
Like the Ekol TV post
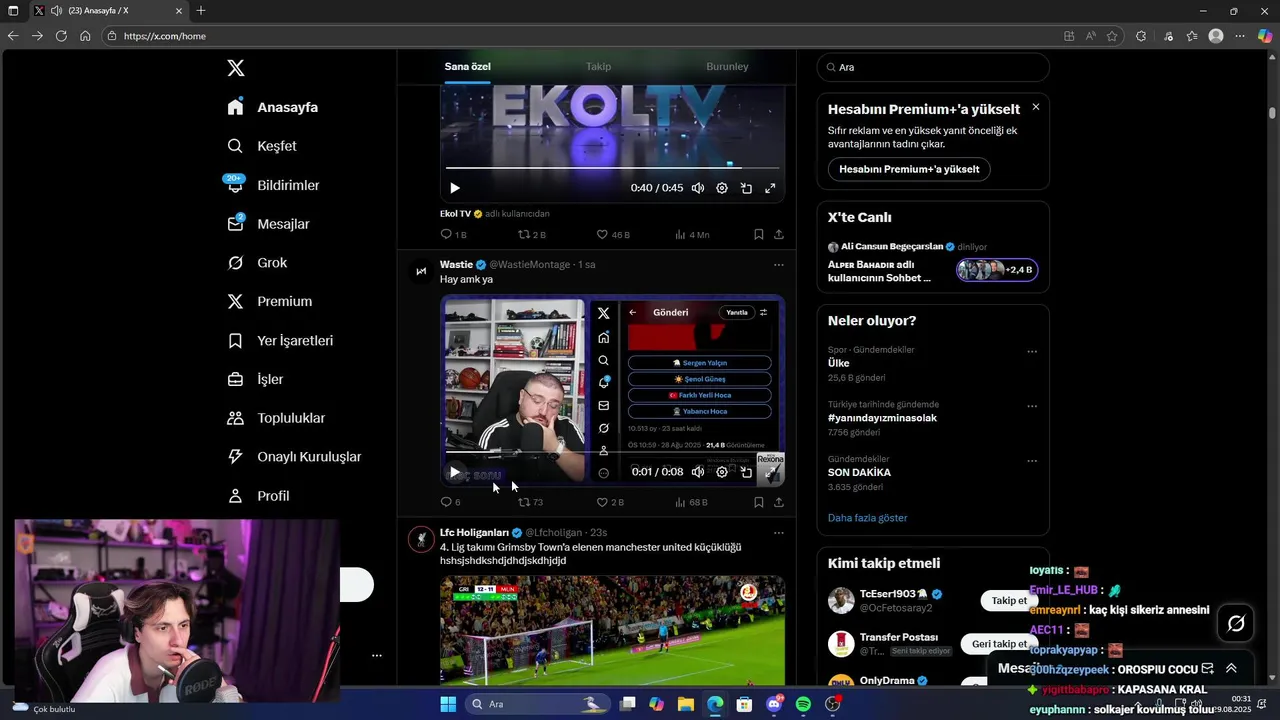(x=612, y=234)
